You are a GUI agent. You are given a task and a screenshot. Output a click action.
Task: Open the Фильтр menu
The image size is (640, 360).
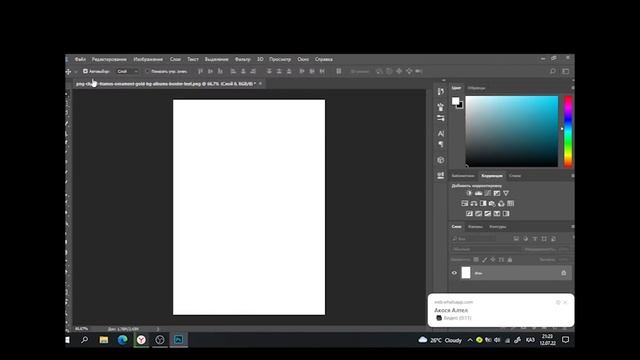tap(242, 59)
